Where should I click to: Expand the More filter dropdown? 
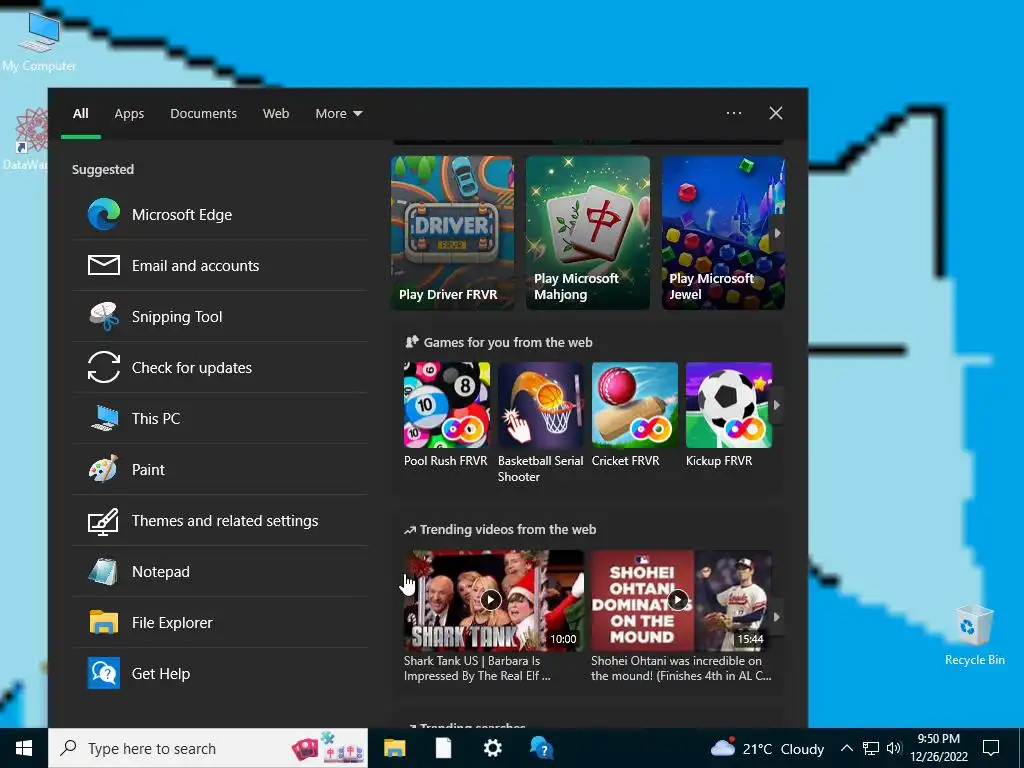click(338, 113)
